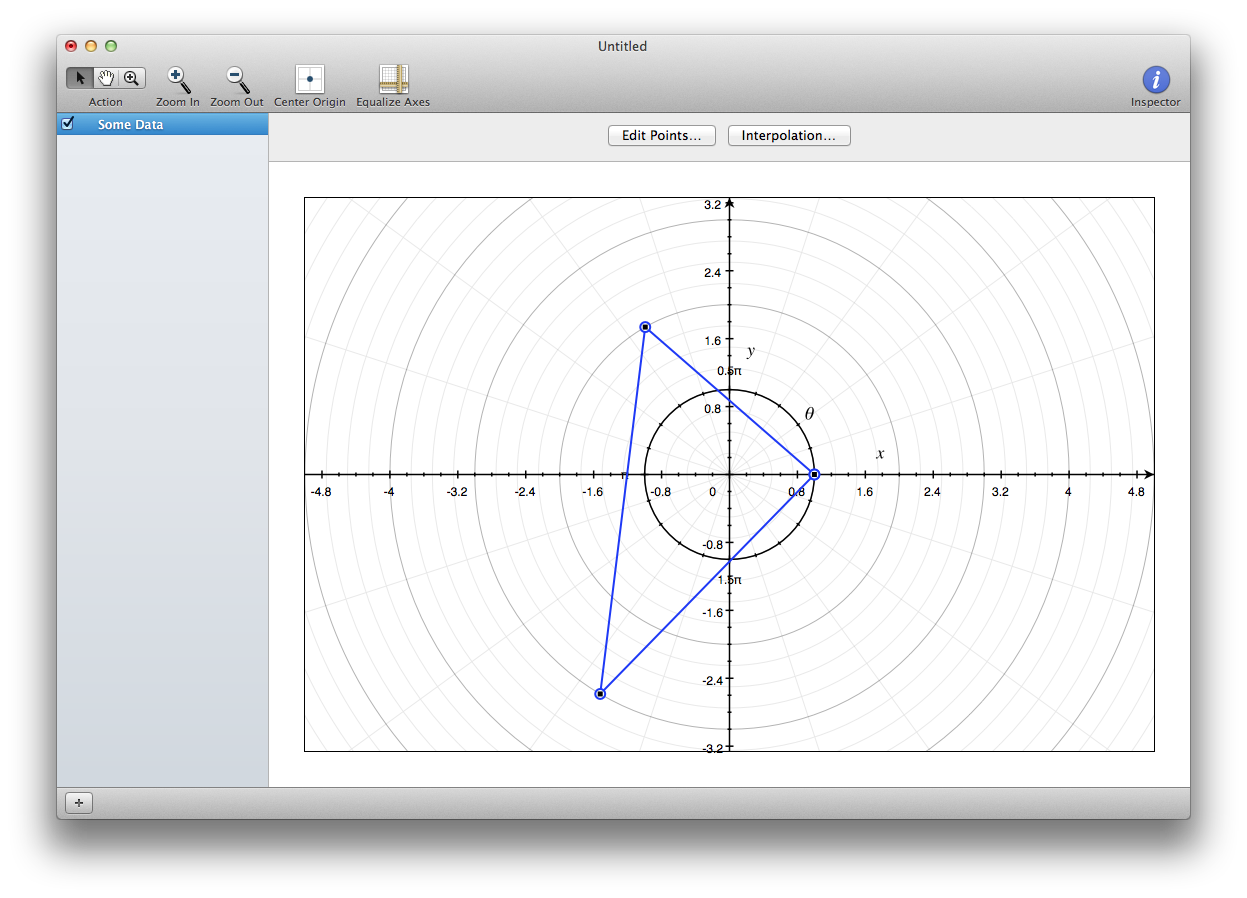Click the graph origin at 0
1247x898 pixels.
tap(729, 474)
